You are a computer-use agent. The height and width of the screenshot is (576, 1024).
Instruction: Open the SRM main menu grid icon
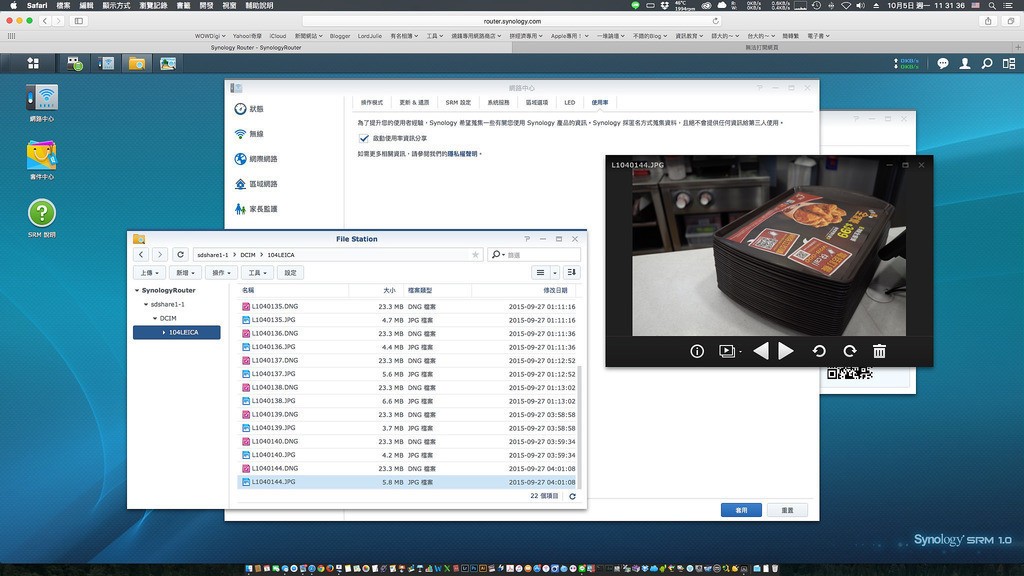pyautogui.click(x=33, y=63)
